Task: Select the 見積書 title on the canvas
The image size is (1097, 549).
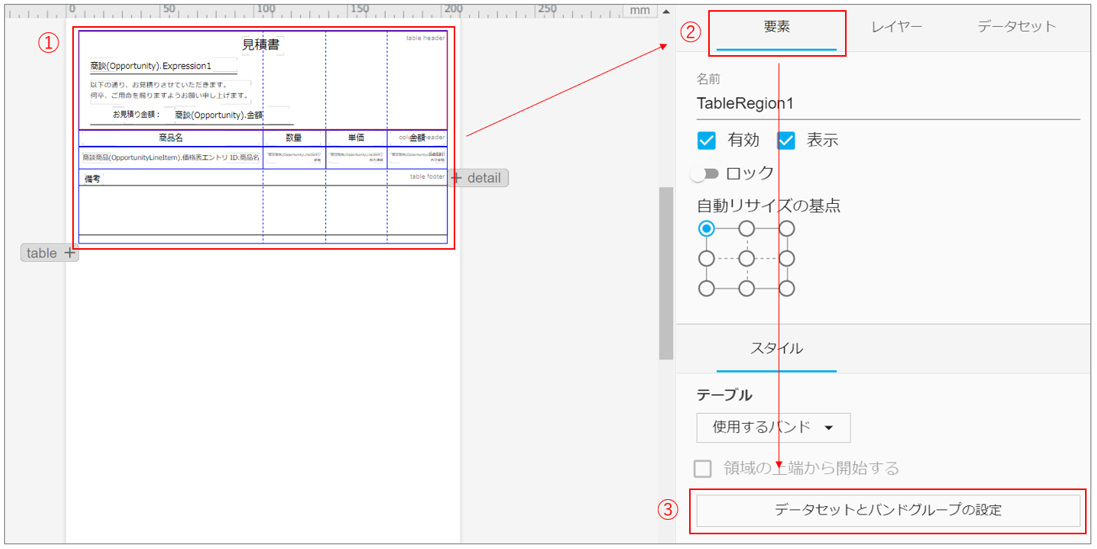Action: (261, 45)
